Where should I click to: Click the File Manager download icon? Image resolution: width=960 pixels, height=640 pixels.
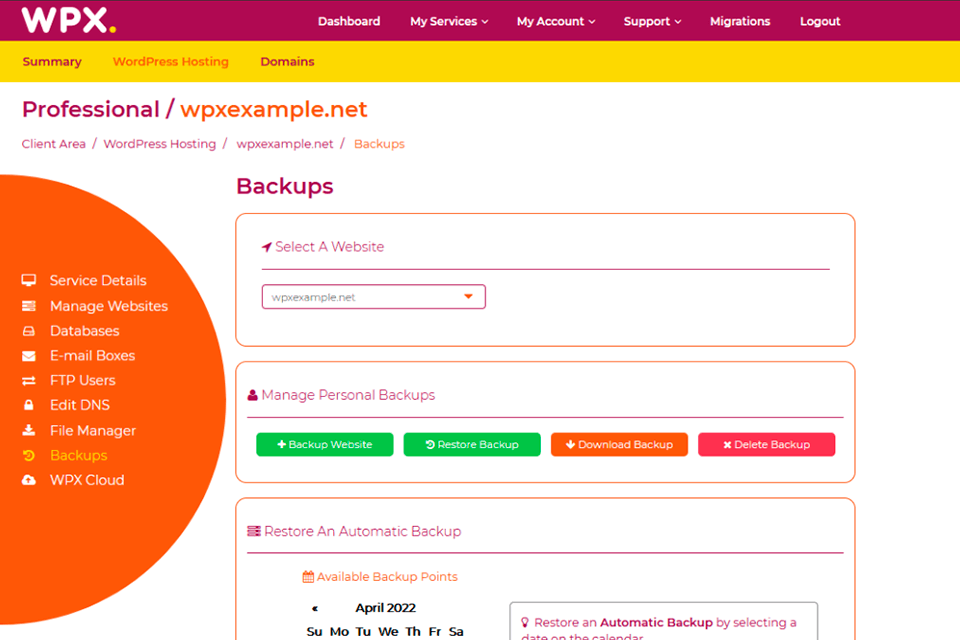(x=29, y=430)
